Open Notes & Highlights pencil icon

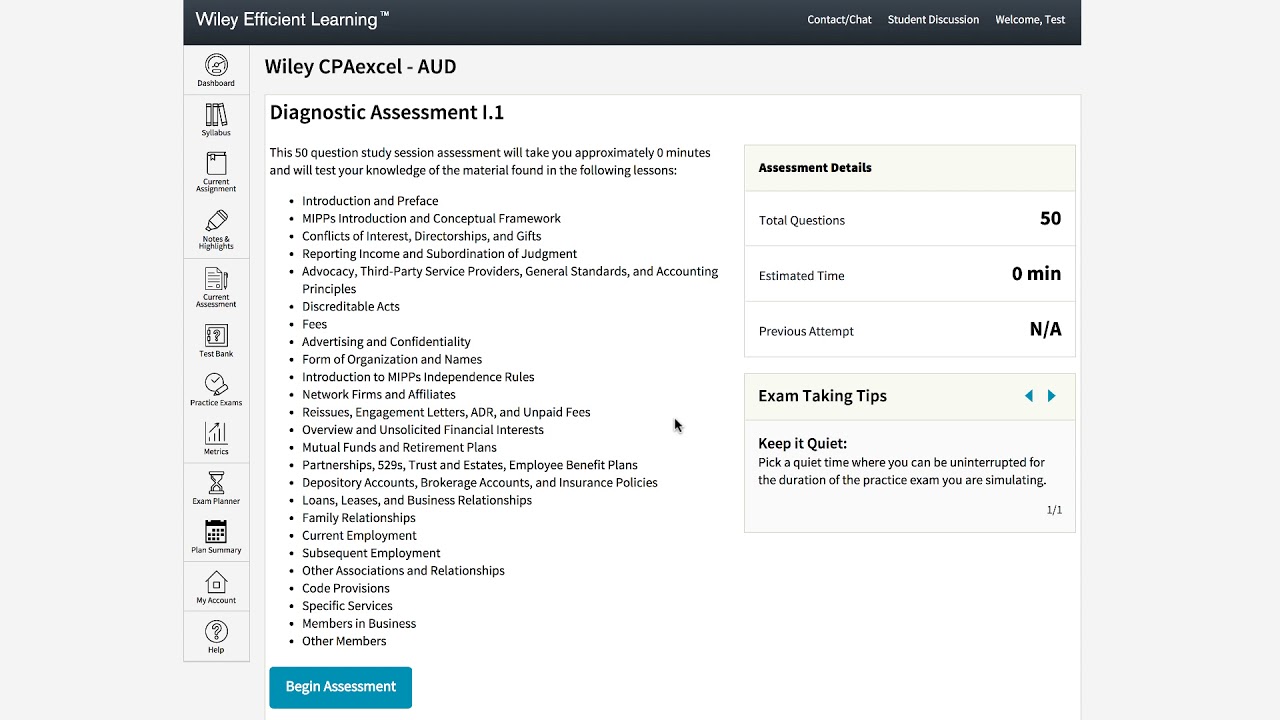point(216,221)
